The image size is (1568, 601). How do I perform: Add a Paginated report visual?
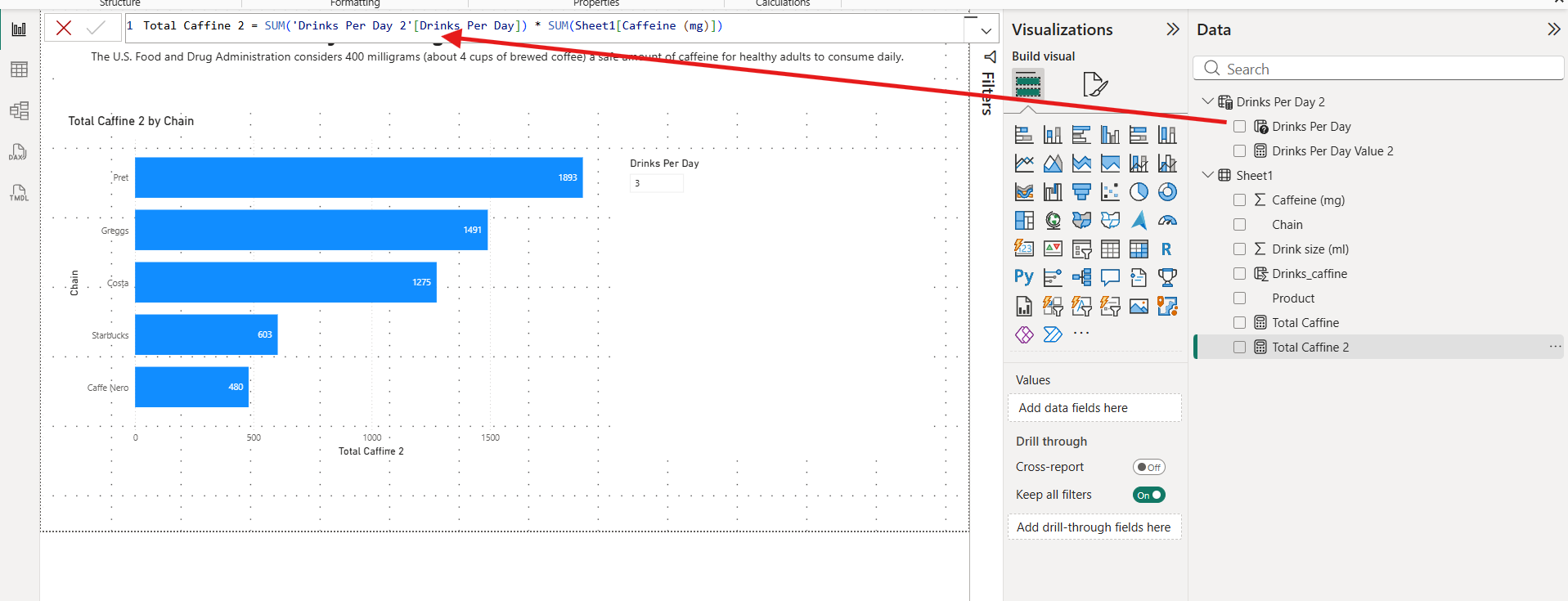point(1024,307)
